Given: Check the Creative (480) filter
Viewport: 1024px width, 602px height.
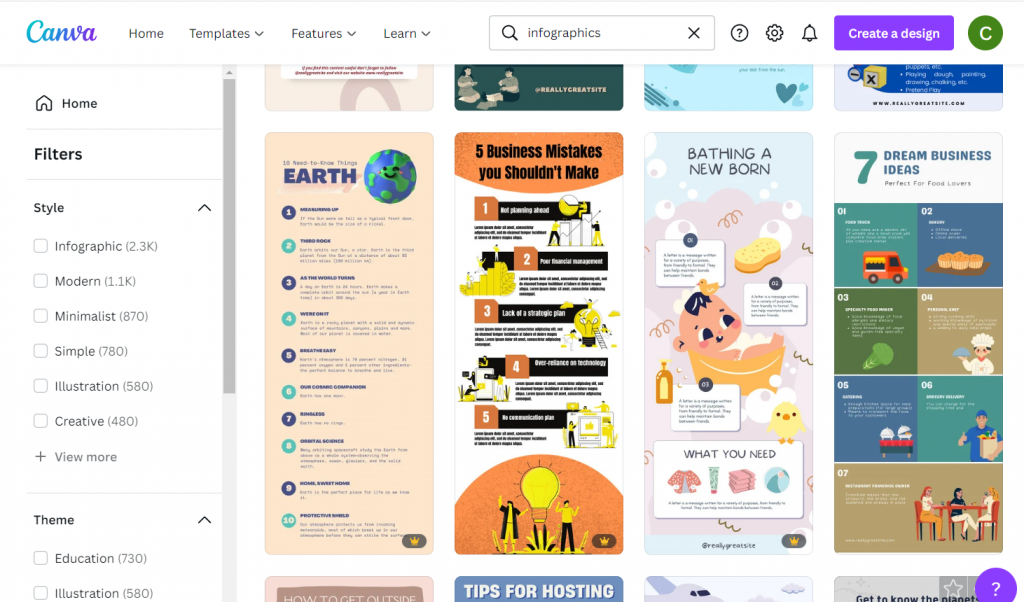Looking at the screenshot, I should click(x=40, y=421).
